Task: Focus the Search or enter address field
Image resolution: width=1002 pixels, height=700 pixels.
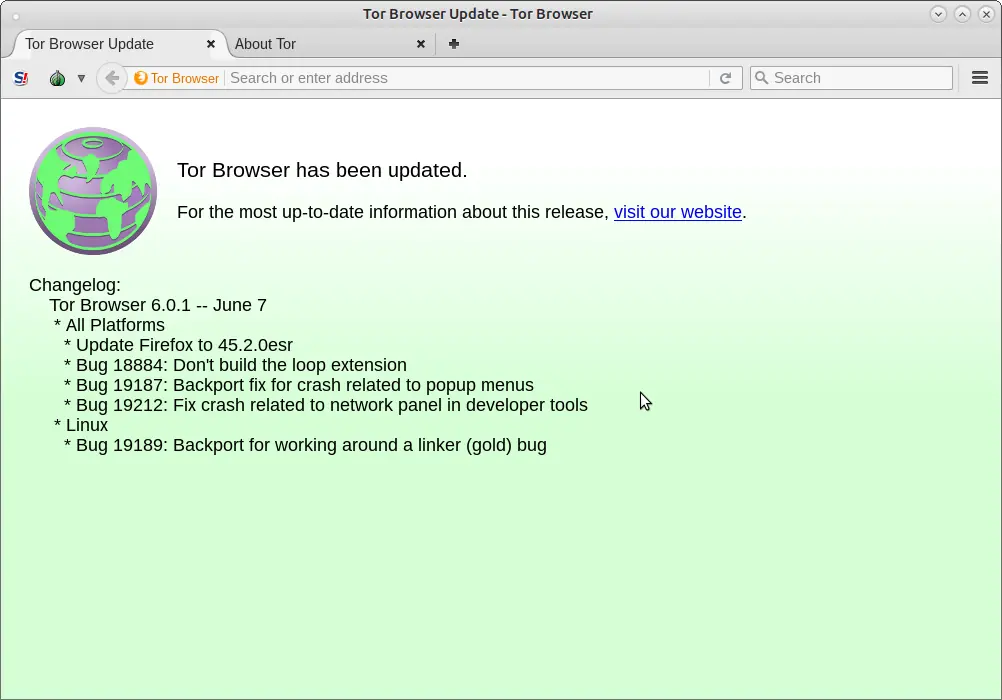Action: 468,78
